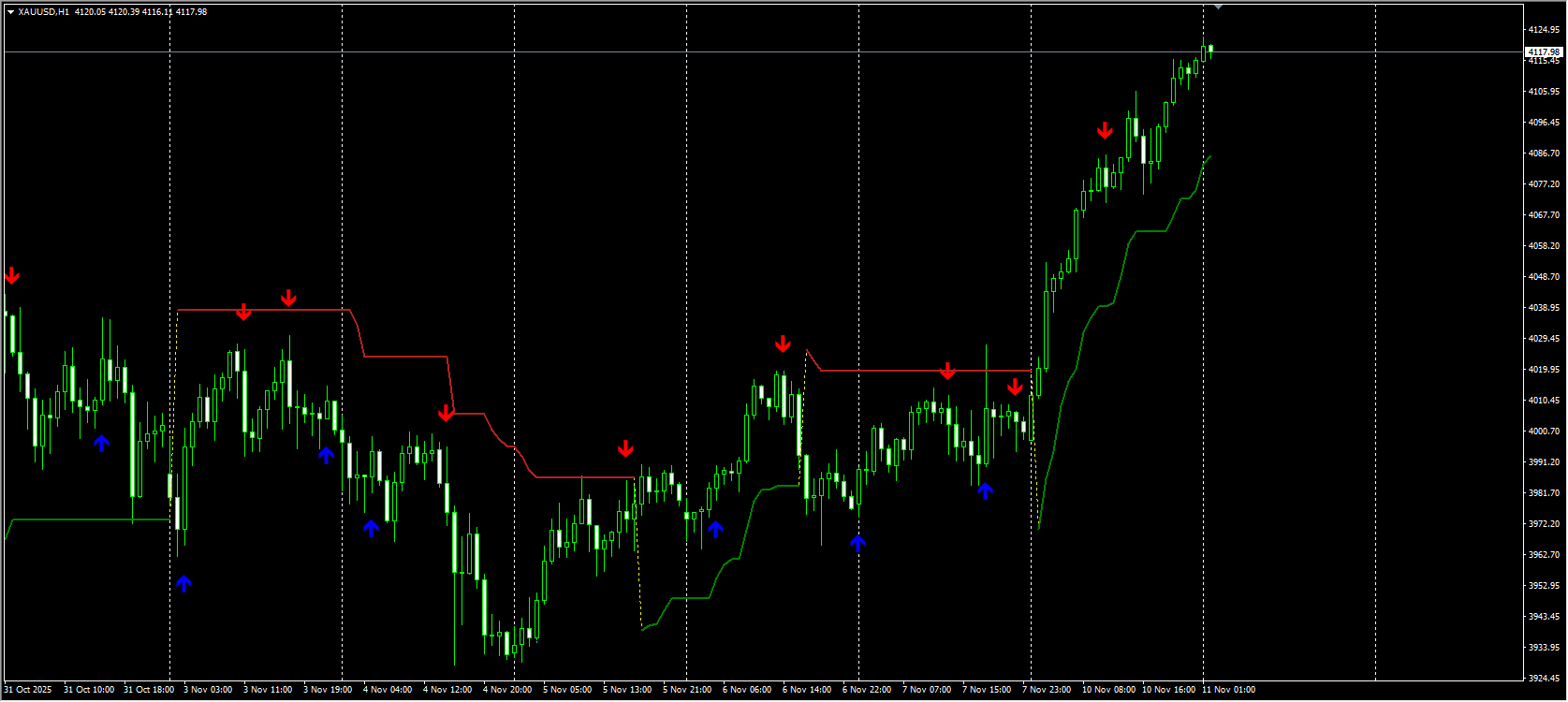This screenshot has width=1568, height=702.
Task: Select the lowest blue buy arrow below 3962
Action: click(183, 583)
